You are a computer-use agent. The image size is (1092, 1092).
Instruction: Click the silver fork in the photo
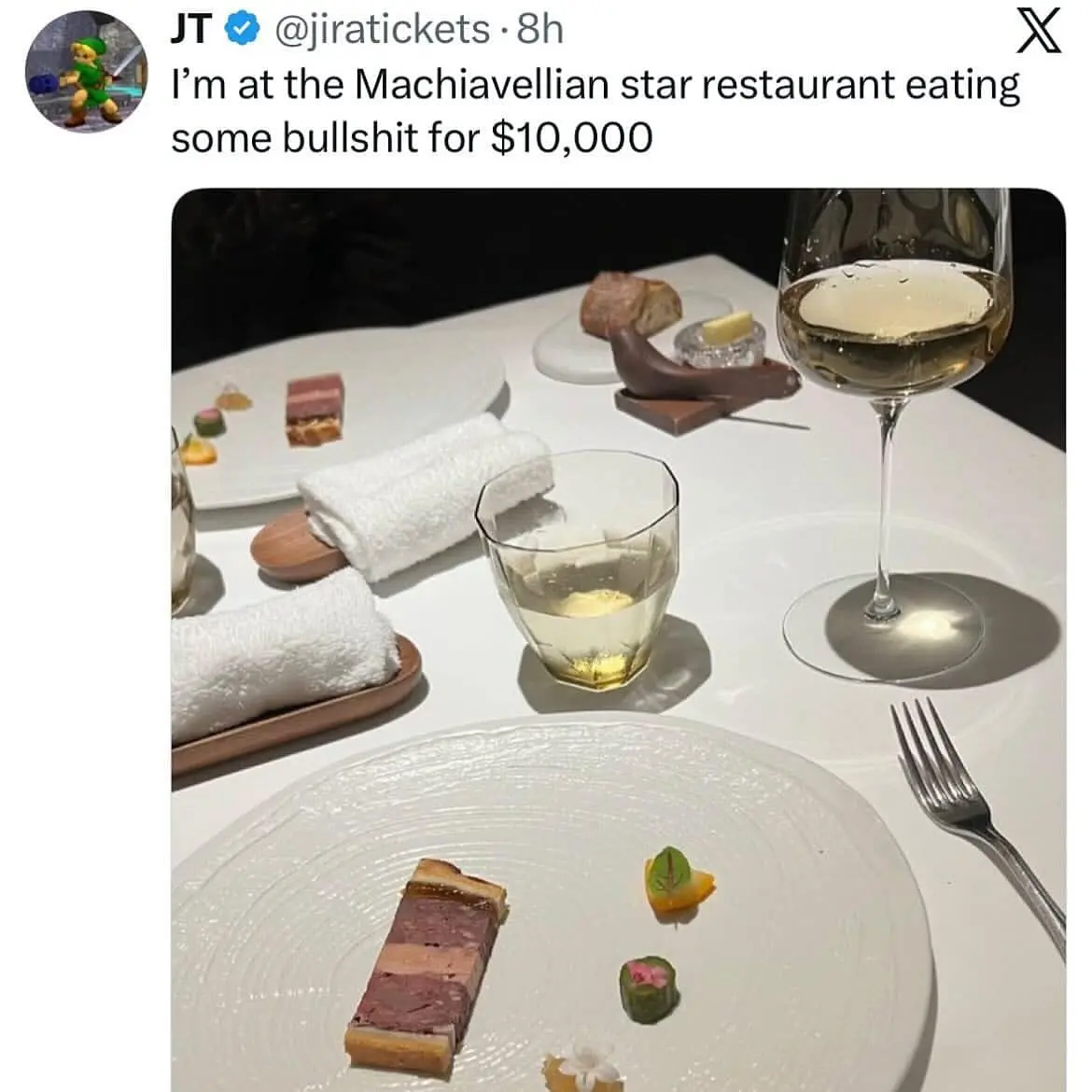[x=979, y=823]
